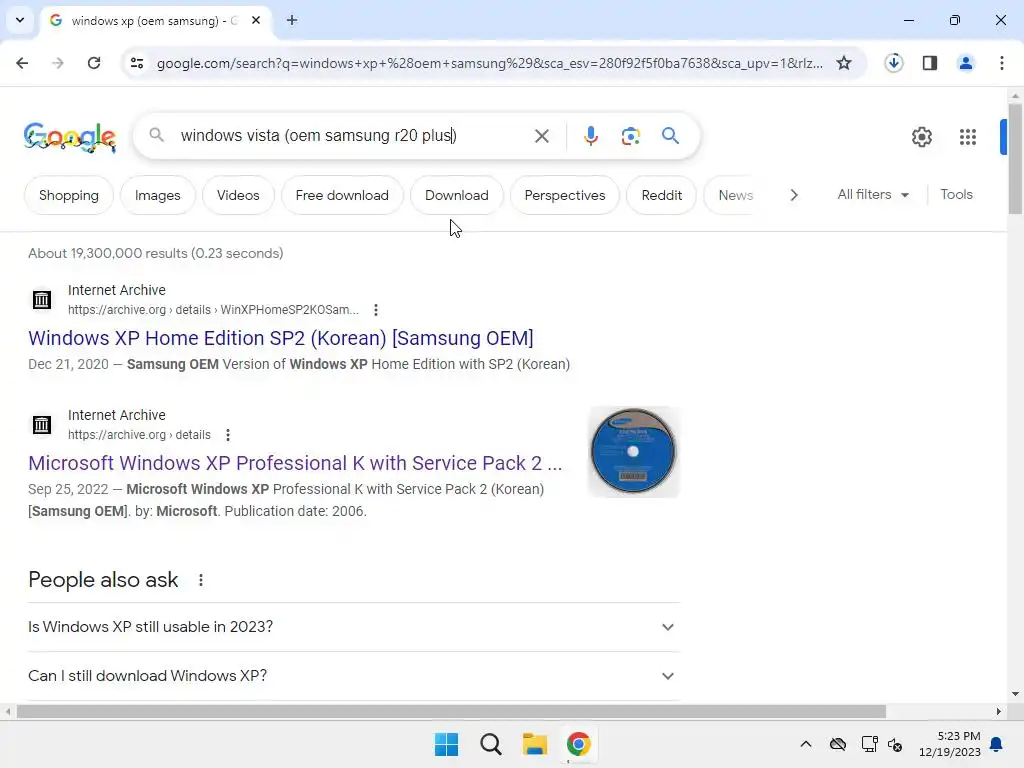The height and width of the screenshot is (768, 1024).
Task: Open the tab search dropdown
Action: point(20,20)
